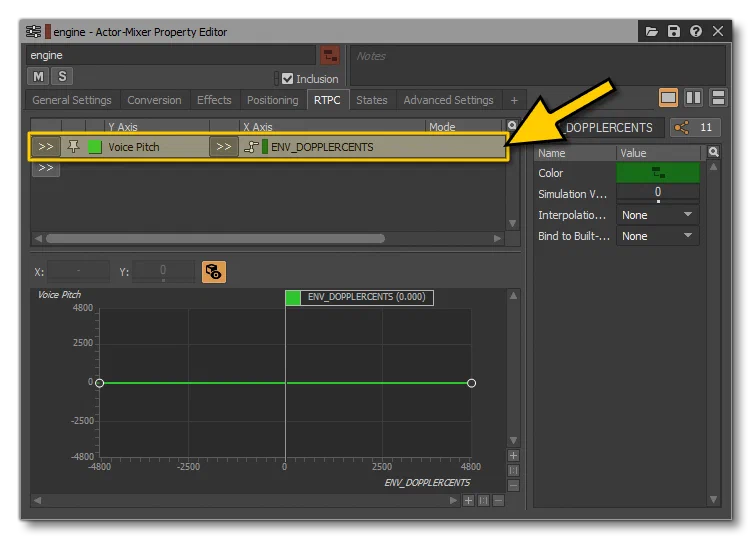The width and height of the screenshot is (752, 540).
Task: Click the graph vertical zoom-out minus button
Action: [513, 485]
